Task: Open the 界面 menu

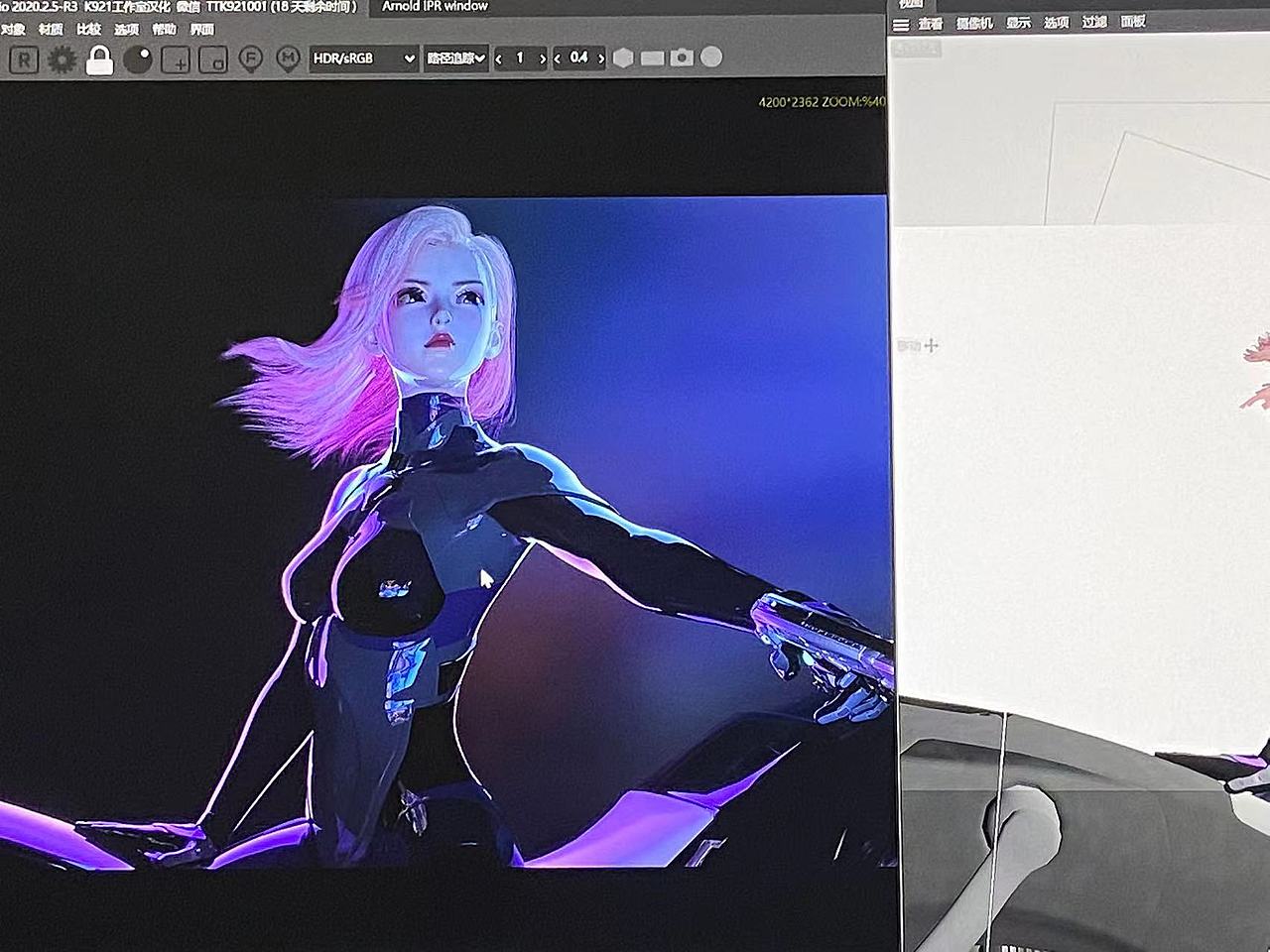Action: 201,29
